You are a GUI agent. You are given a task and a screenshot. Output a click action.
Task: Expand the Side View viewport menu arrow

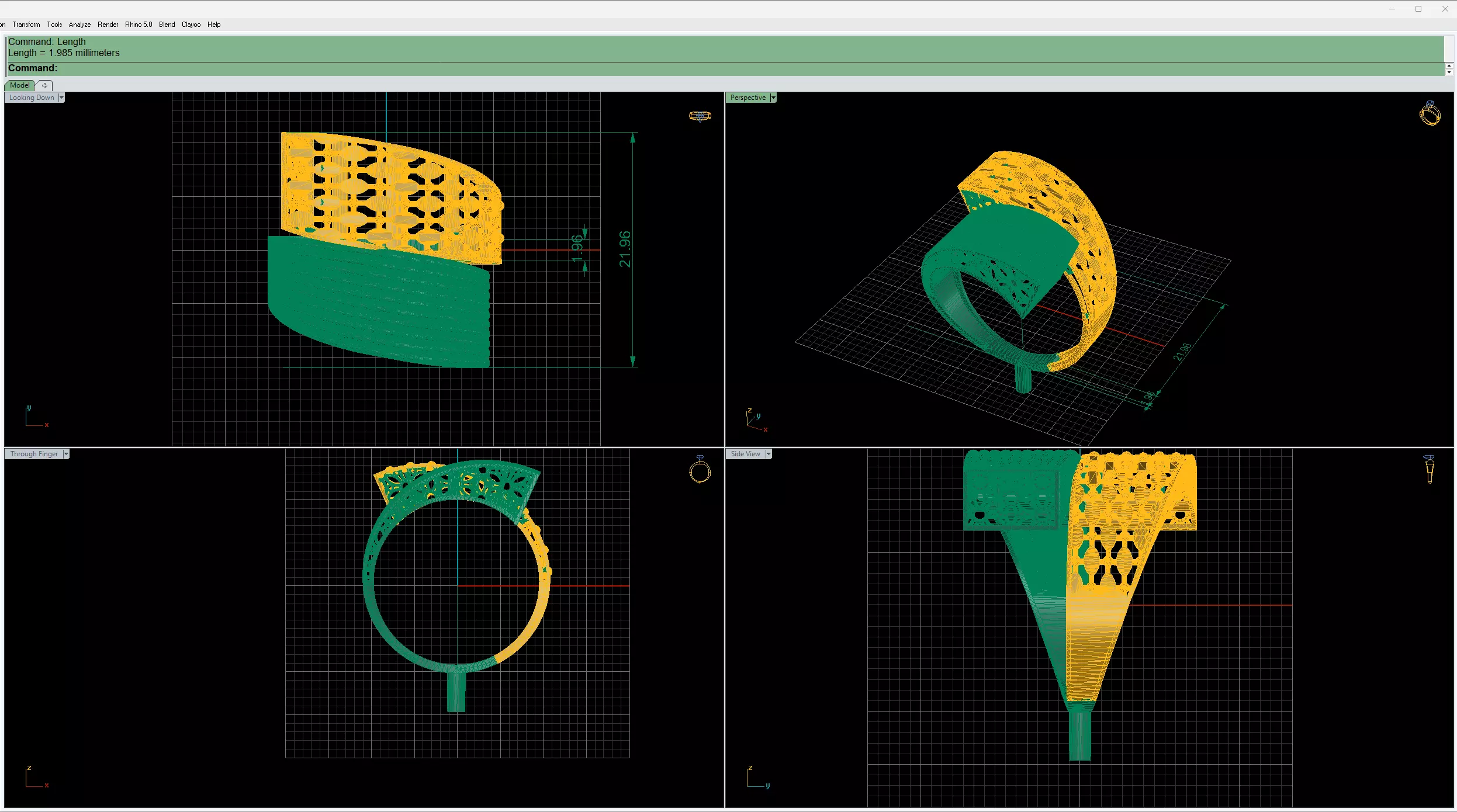pyautogui.click(x=769, y=454)
